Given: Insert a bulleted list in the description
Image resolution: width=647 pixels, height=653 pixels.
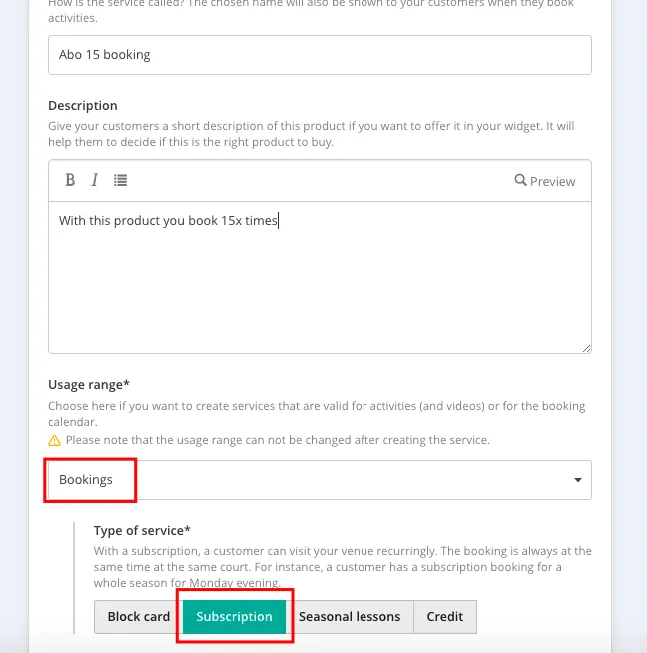Looking at the screenshot, I should [120, 181].
